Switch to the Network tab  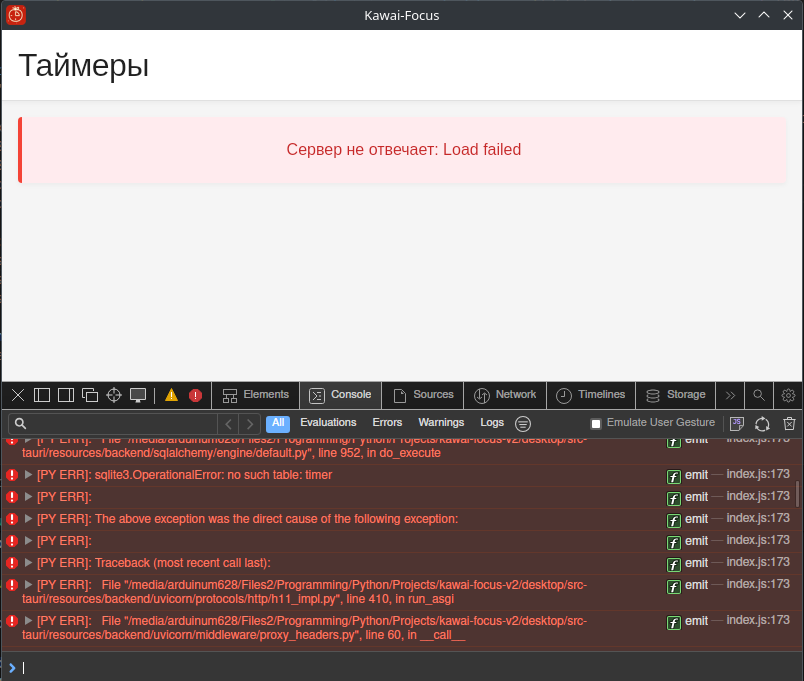pos(505,395)
